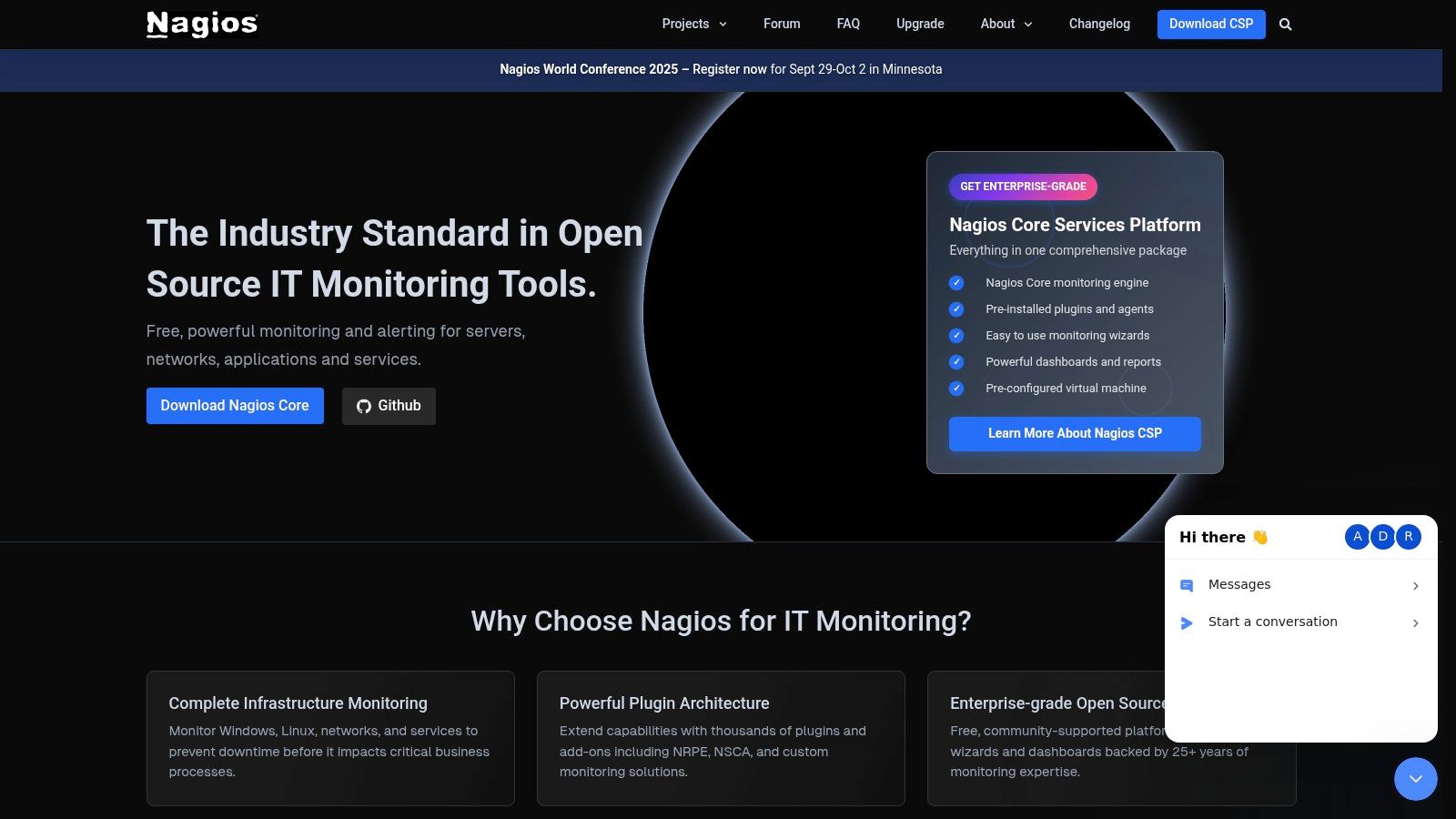Image resolution: width=1456 pixels, height=819 pixels.
Task: Click Learn More About Nagios CSP
Action: 1075,434
